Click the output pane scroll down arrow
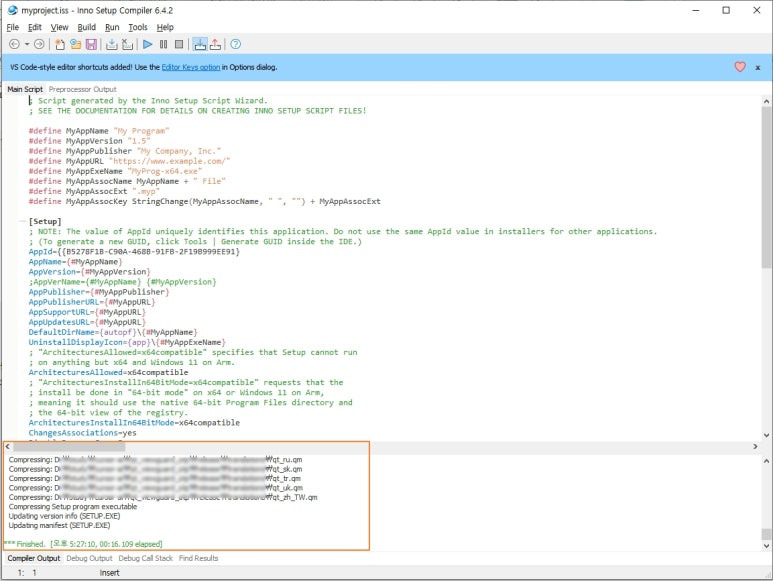The width and height of the screenshot is (773, 581). pos(766,546)
